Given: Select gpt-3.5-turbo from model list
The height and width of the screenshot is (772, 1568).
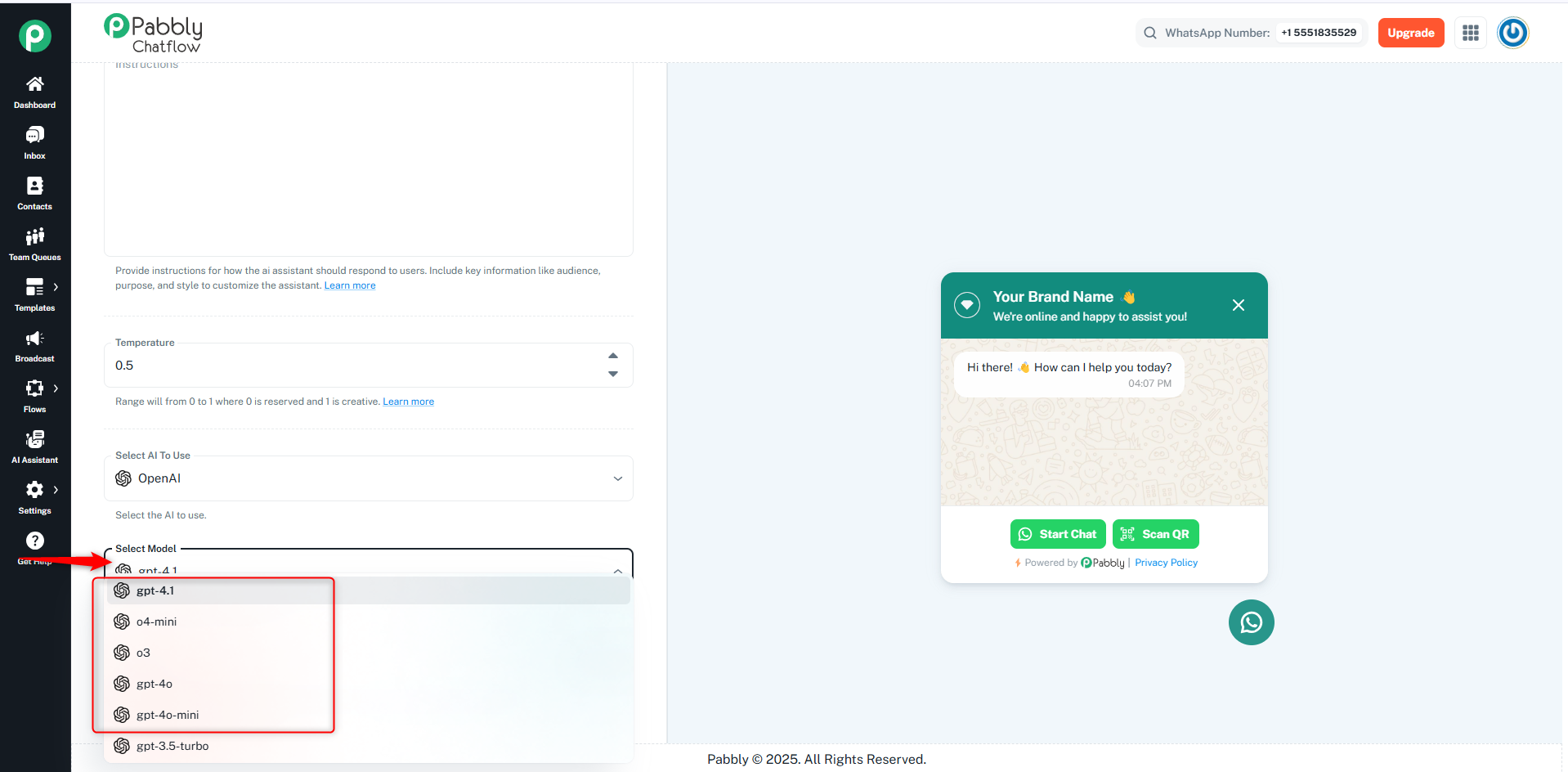Looking at the screenshot, I should pos(369,746).
